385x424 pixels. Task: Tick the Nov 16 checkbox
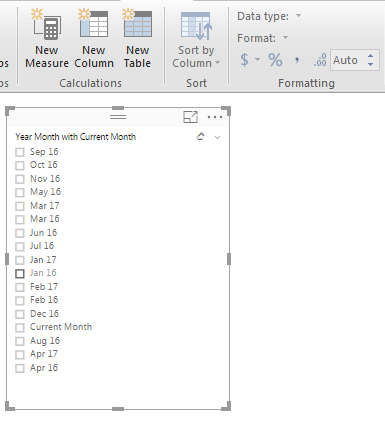pos(20,179)
